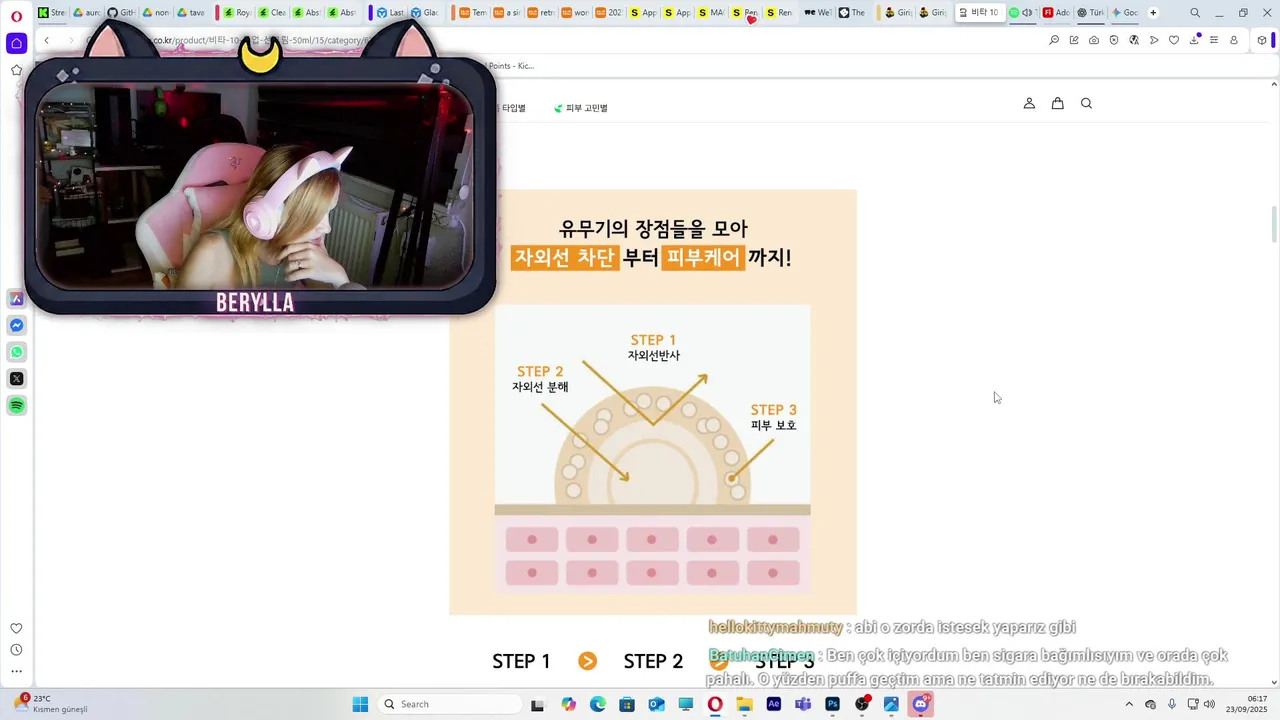Launch Copilot from the taskbar
Viewport: 1280px width, 720px height.
point(568,704)
